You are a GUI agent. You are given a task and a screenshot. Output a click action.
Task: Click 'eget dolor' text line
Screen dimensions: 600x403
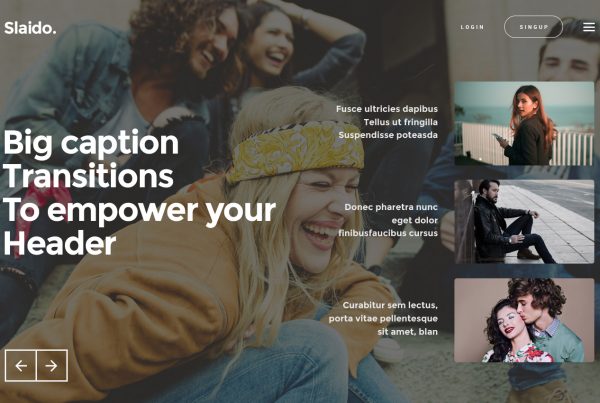415,220
